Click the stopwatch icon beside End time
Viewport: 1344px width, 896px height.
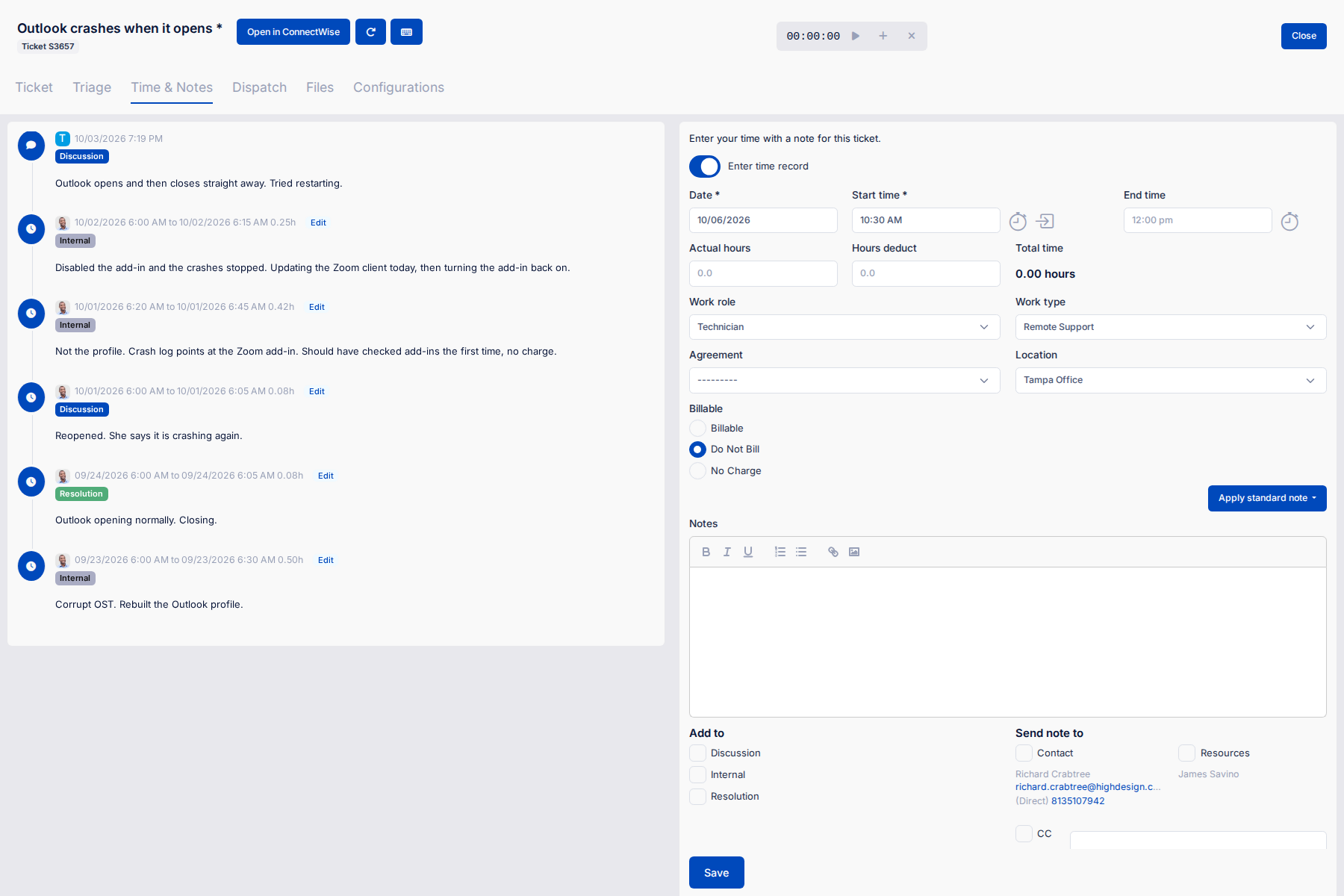1289,221
